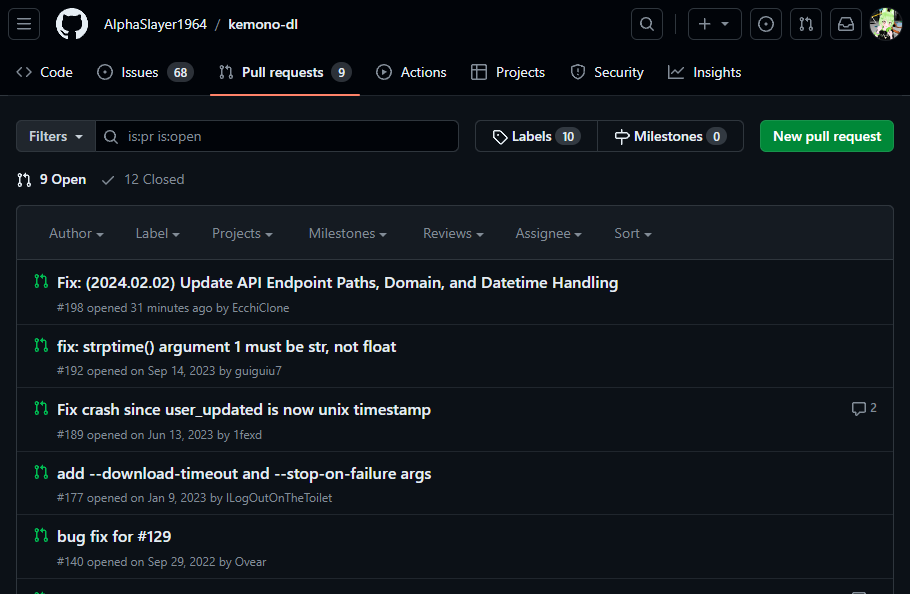
Task: Switch to the Projects tab
Action: pyautogui.click(x=508, y=73)
